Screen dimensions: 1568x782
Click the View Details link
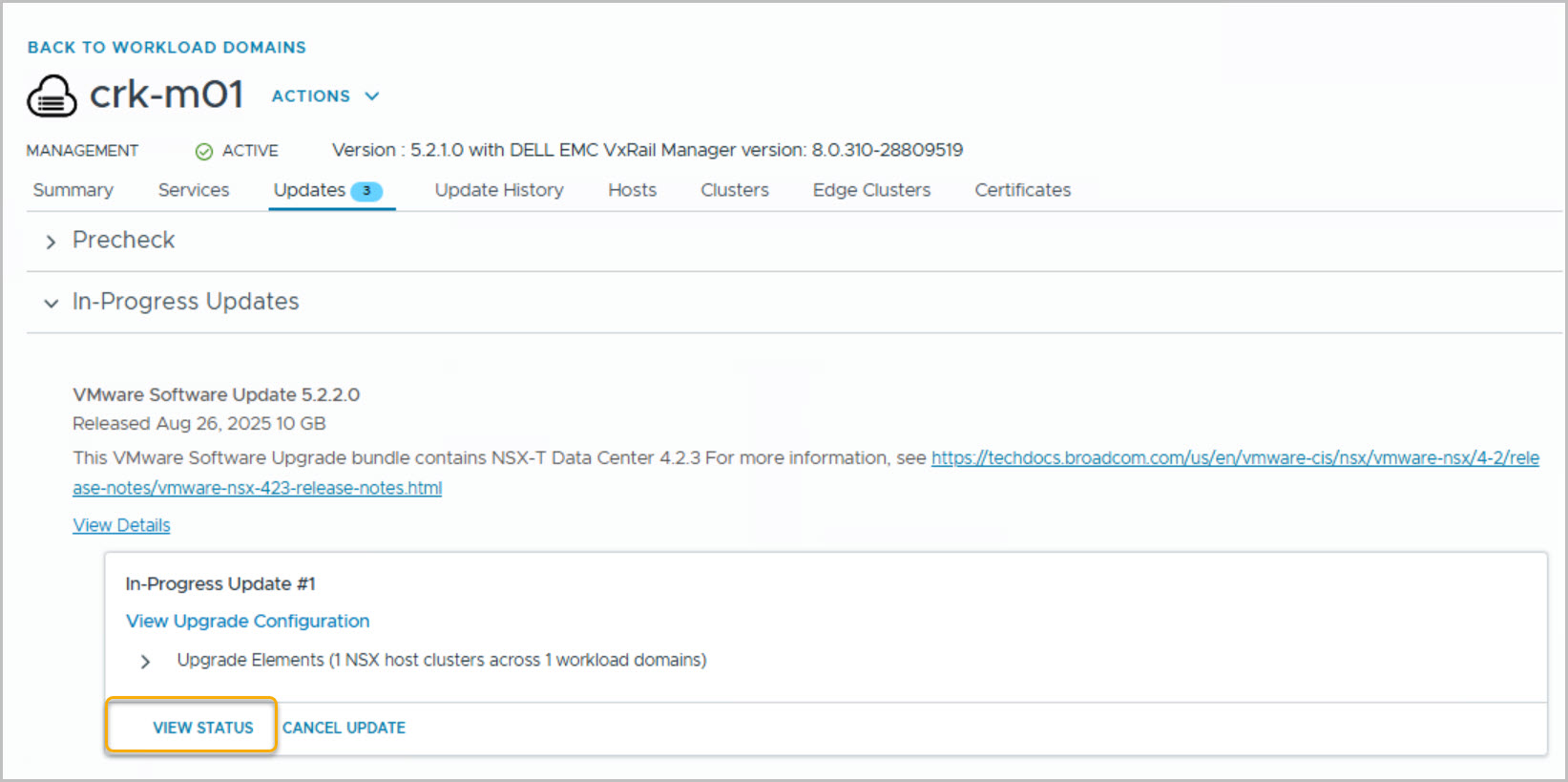[x=121, y=525]
